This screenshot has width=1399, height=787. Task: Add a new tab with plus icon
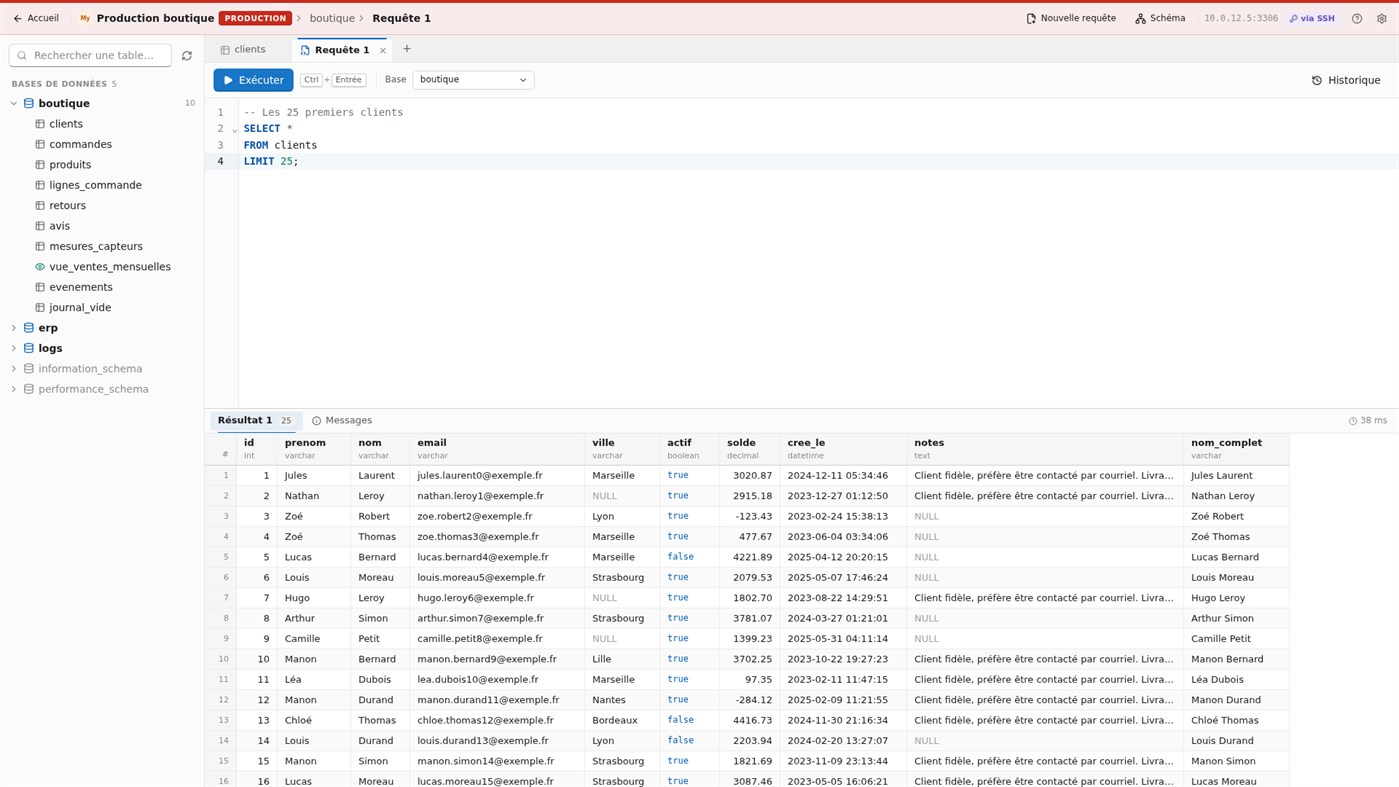[x=407, y=49]
